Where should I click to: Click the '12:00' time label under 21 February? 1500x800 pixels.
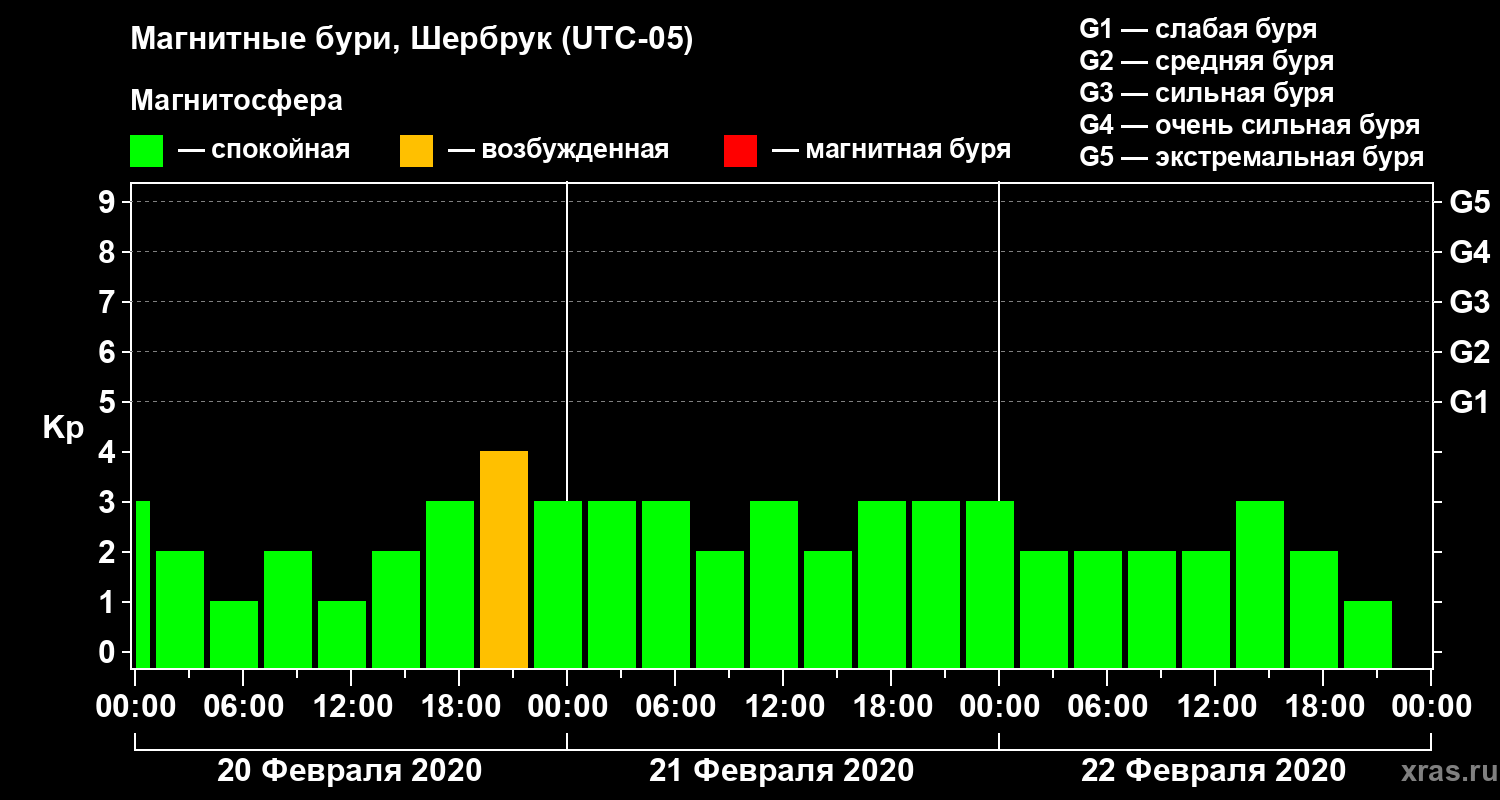coord(783,707)
